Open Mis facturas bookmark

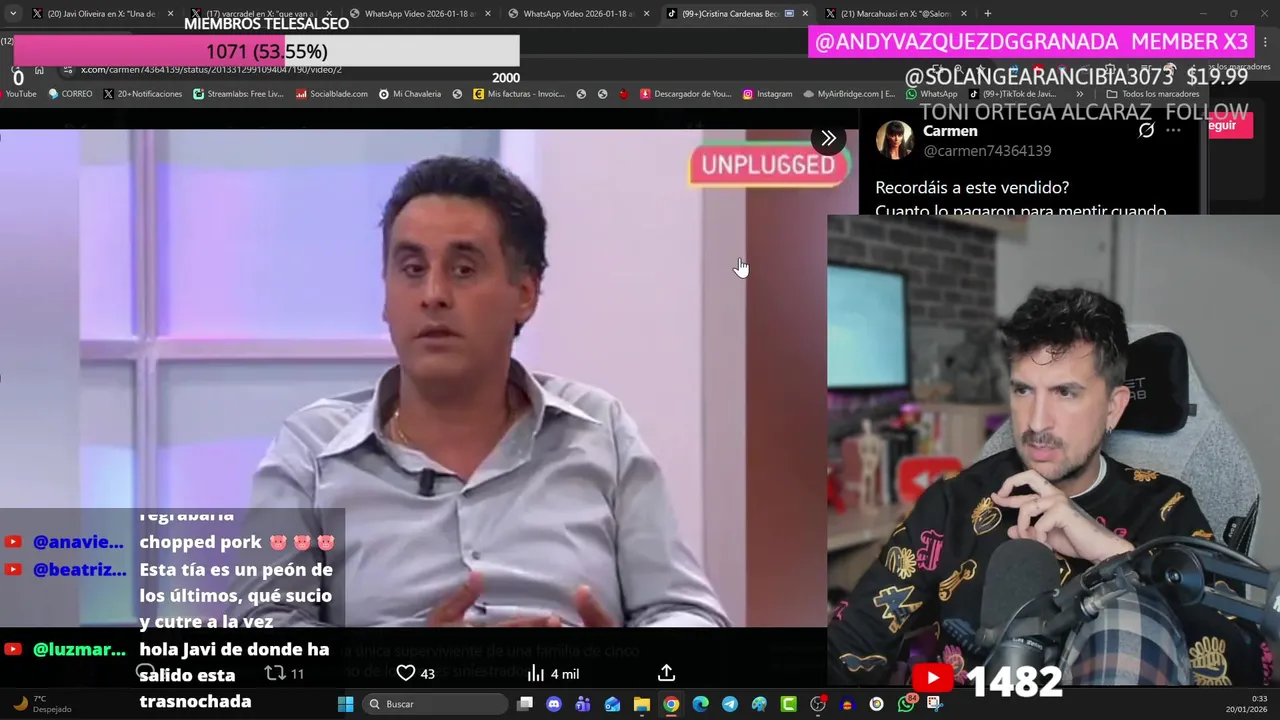519,94
